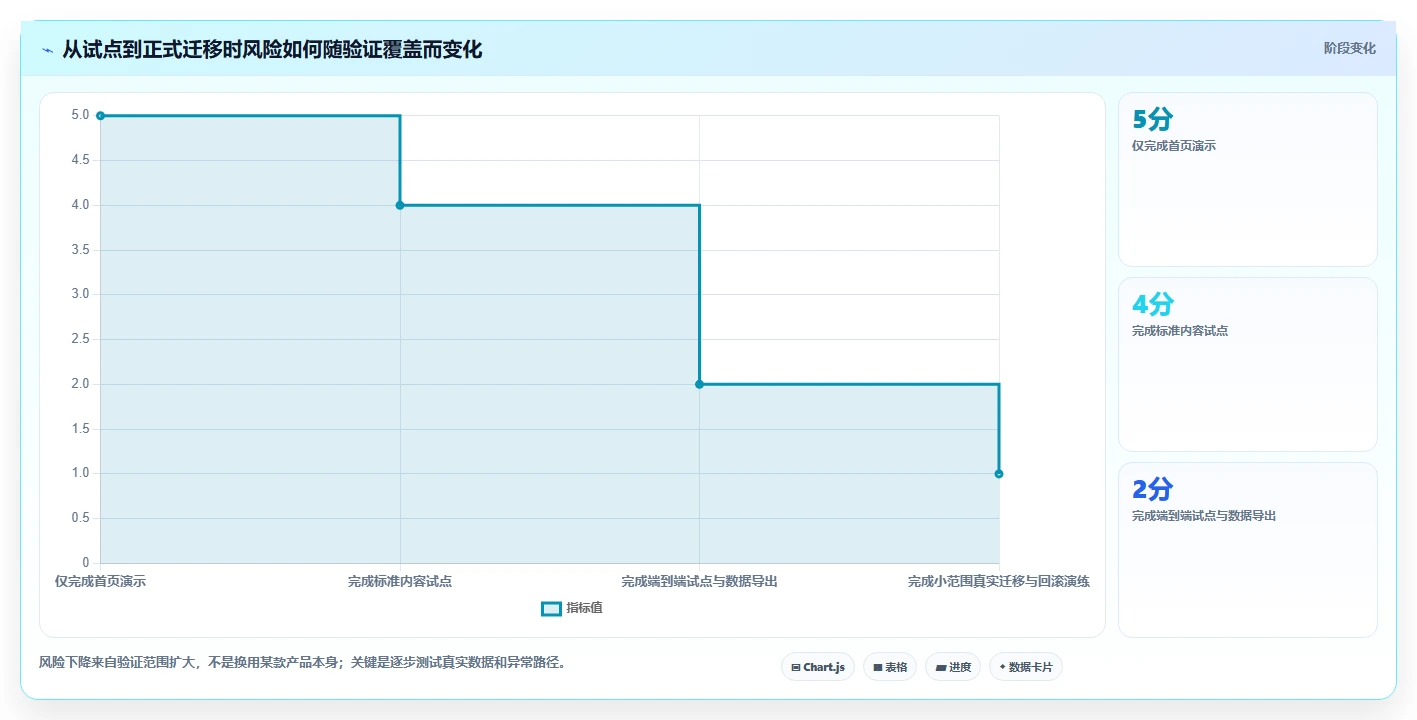Viewport: 1417px width, 720px height.
Task: Click y-axis tick label 0.5
Action: pyautogui.click(x=80, y=518)
